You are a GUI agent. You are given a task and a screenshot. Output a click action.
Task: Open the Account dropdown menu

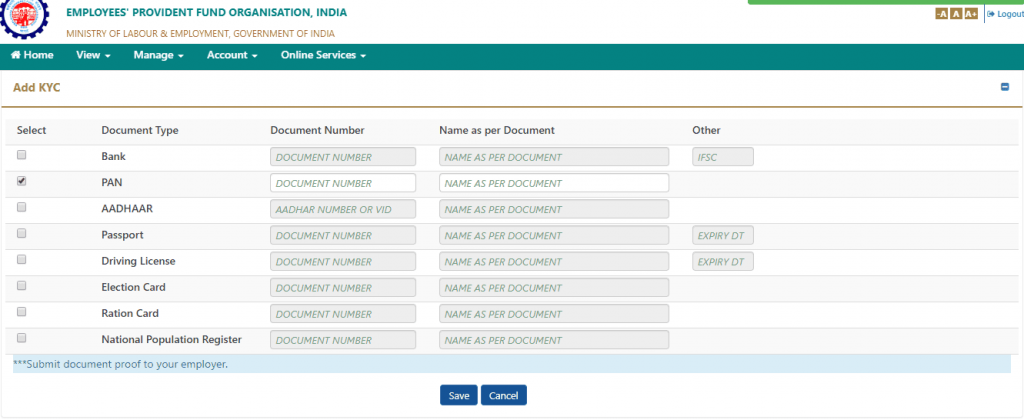click(232, 56)
